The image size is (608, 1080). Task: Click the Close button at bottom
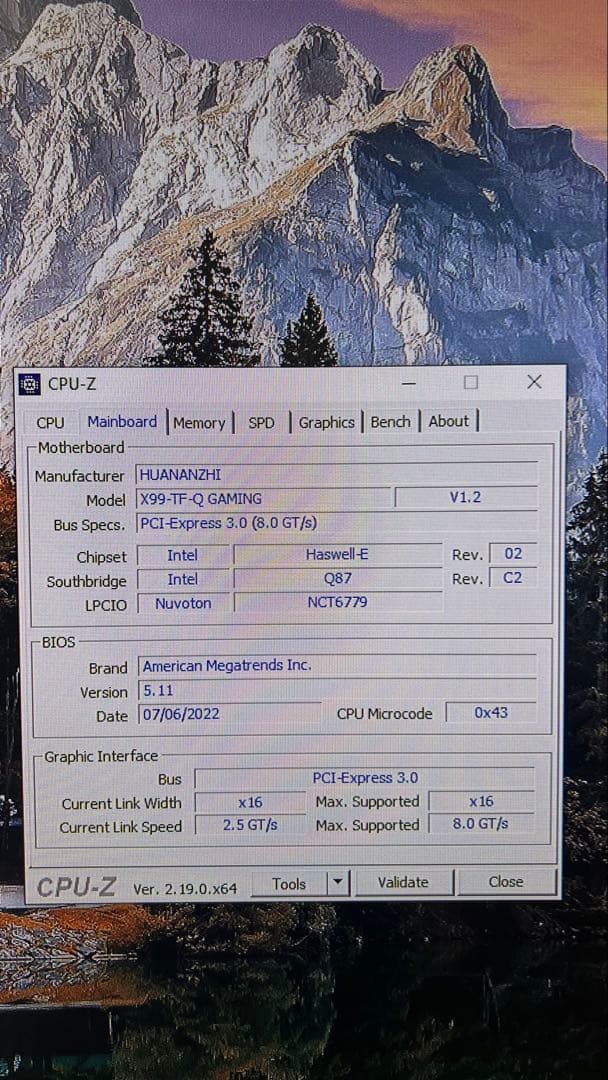click(x=506, y=882)
